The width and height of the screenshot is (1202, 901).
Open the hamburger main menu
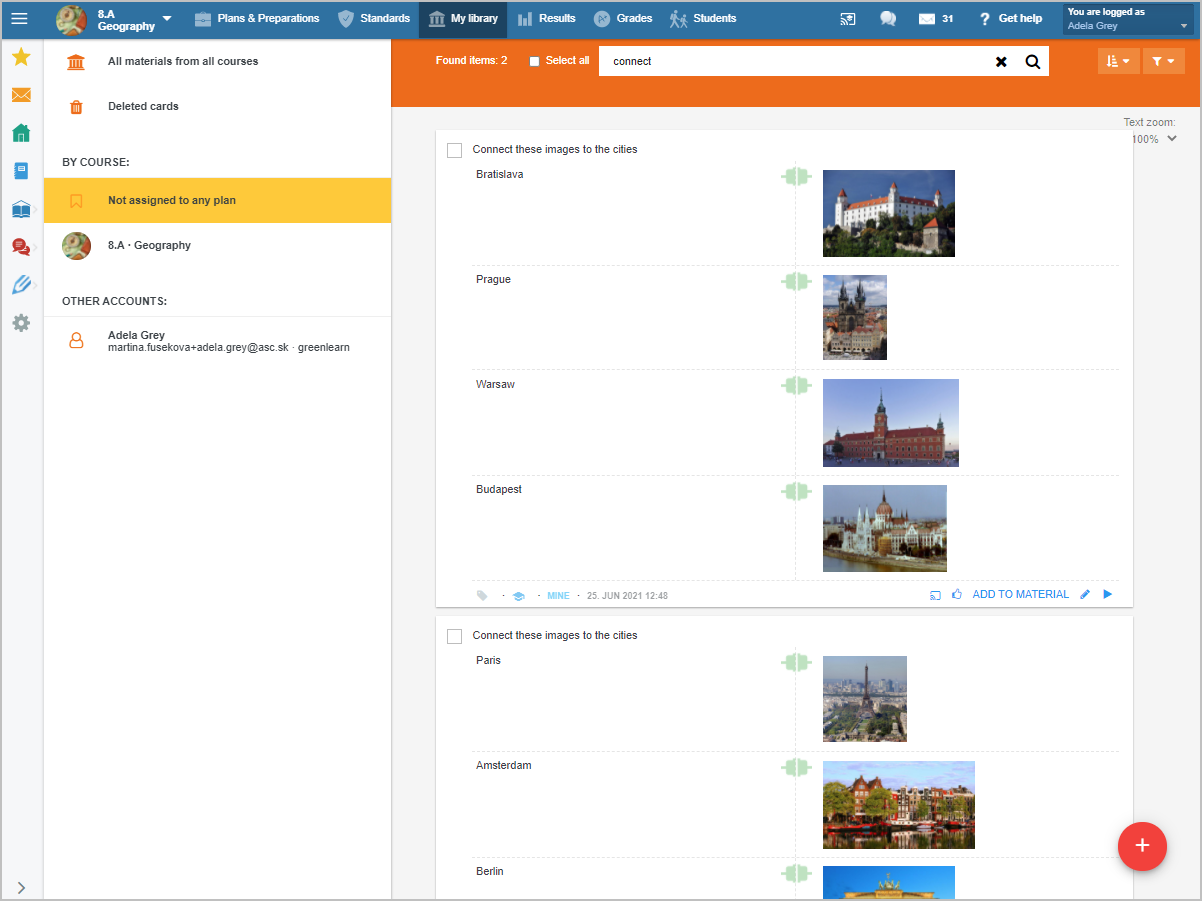[x=19, y=18]
